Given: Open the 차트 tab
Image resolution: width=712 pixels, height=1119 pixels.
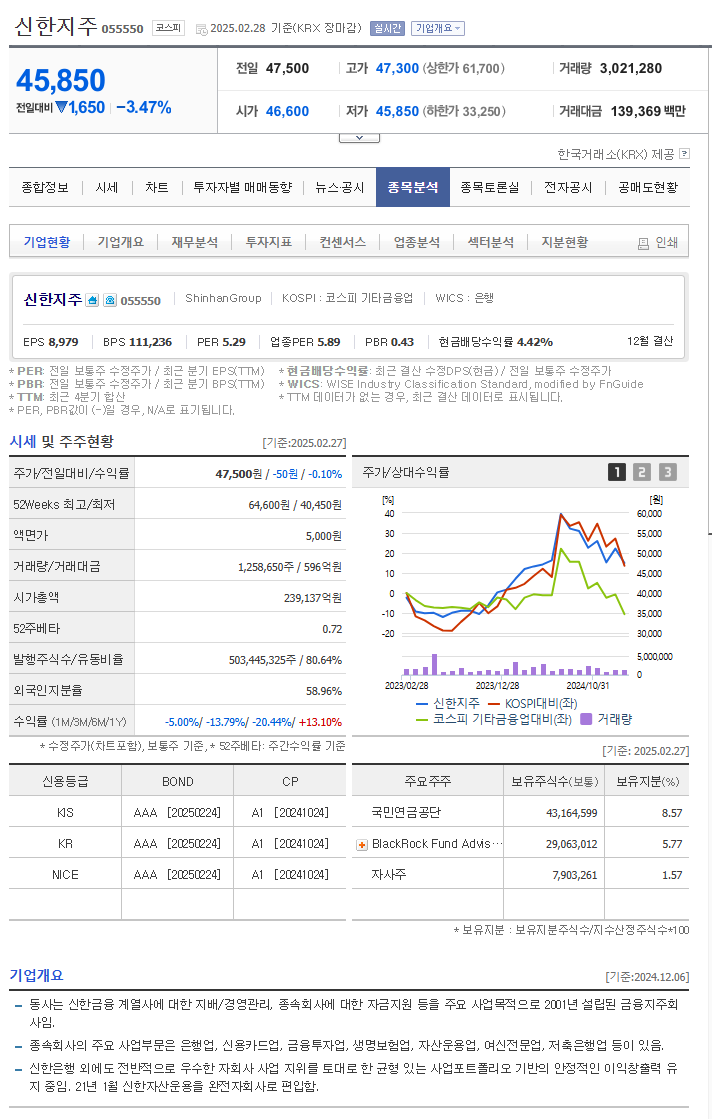Looking at the screenshot, I should [x=156, y=187].
